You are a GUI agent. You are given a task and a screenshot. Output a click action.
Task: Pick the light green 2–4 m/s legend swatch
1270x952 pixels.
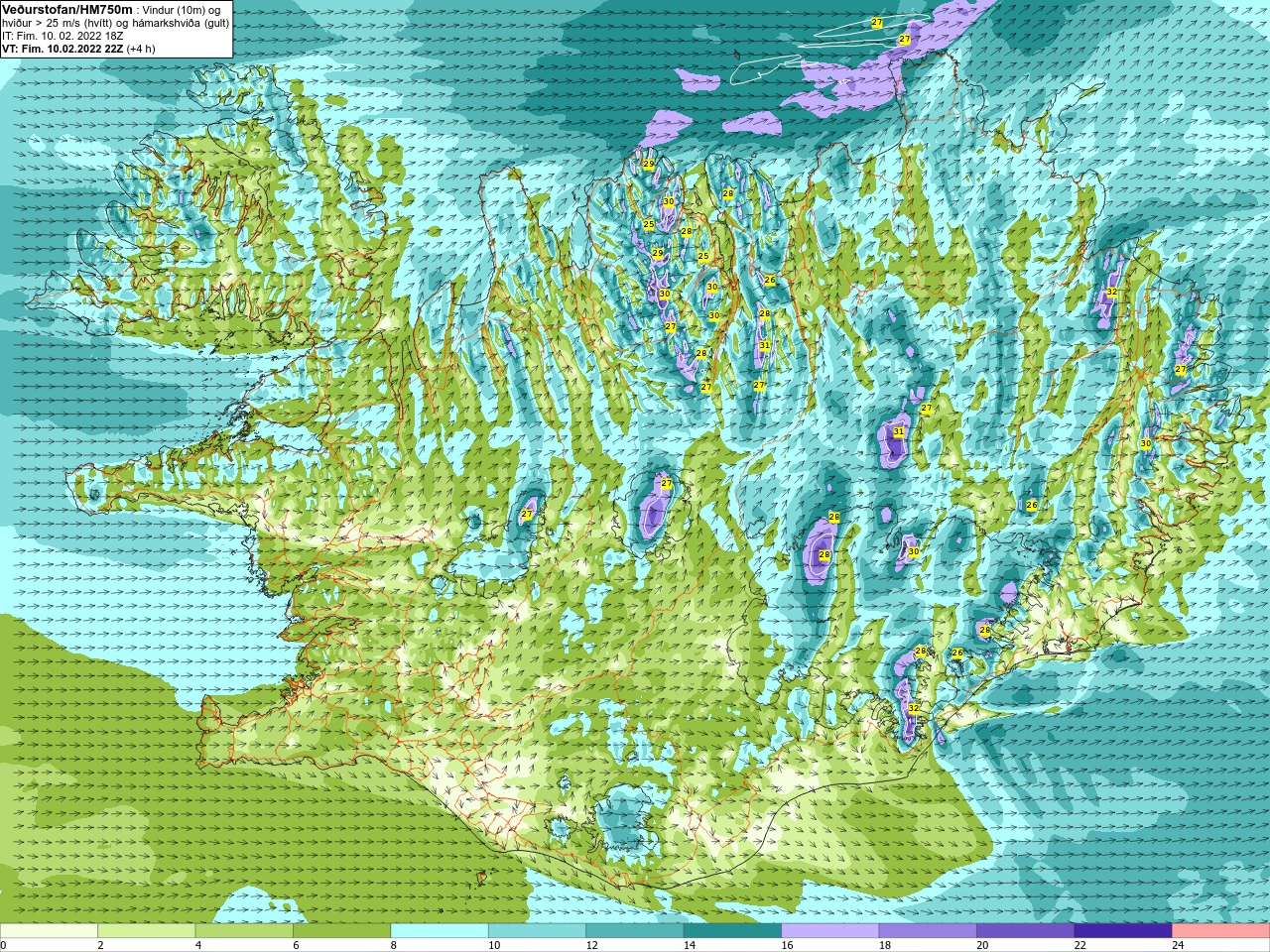[146, 931]
